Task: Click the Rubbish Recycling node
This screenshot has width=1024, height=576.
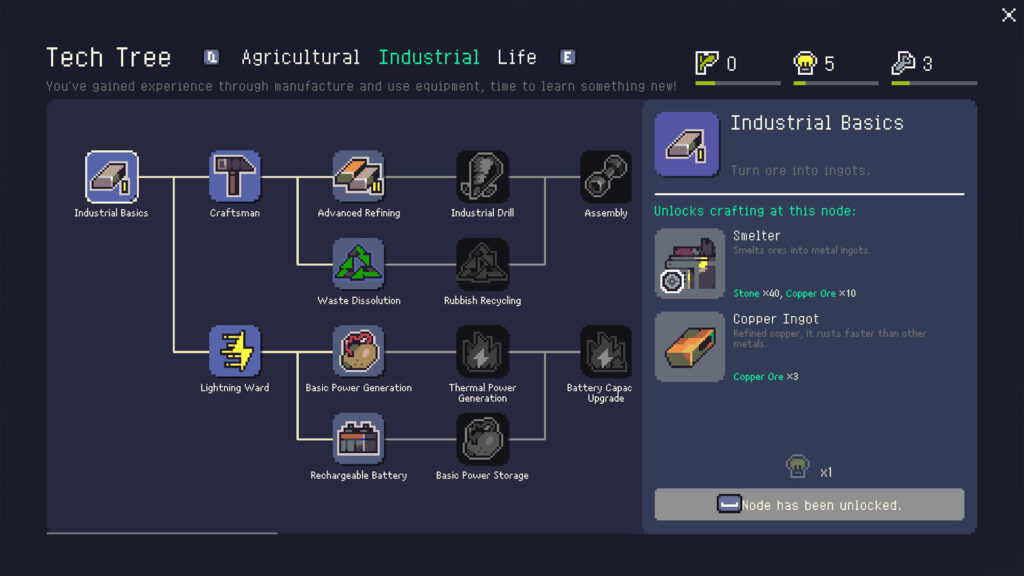Action: [x=482, y=264]
